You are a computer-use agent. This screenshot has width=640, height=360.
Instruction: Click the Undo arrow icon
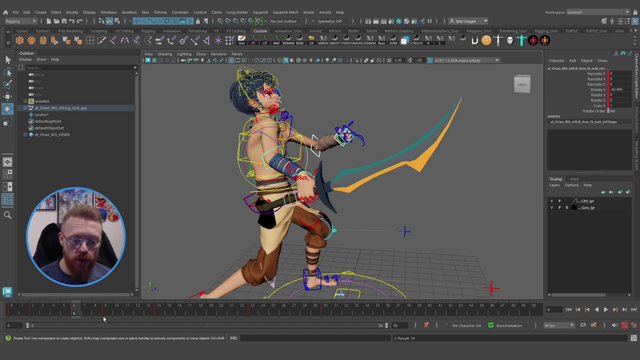(72, 21)
